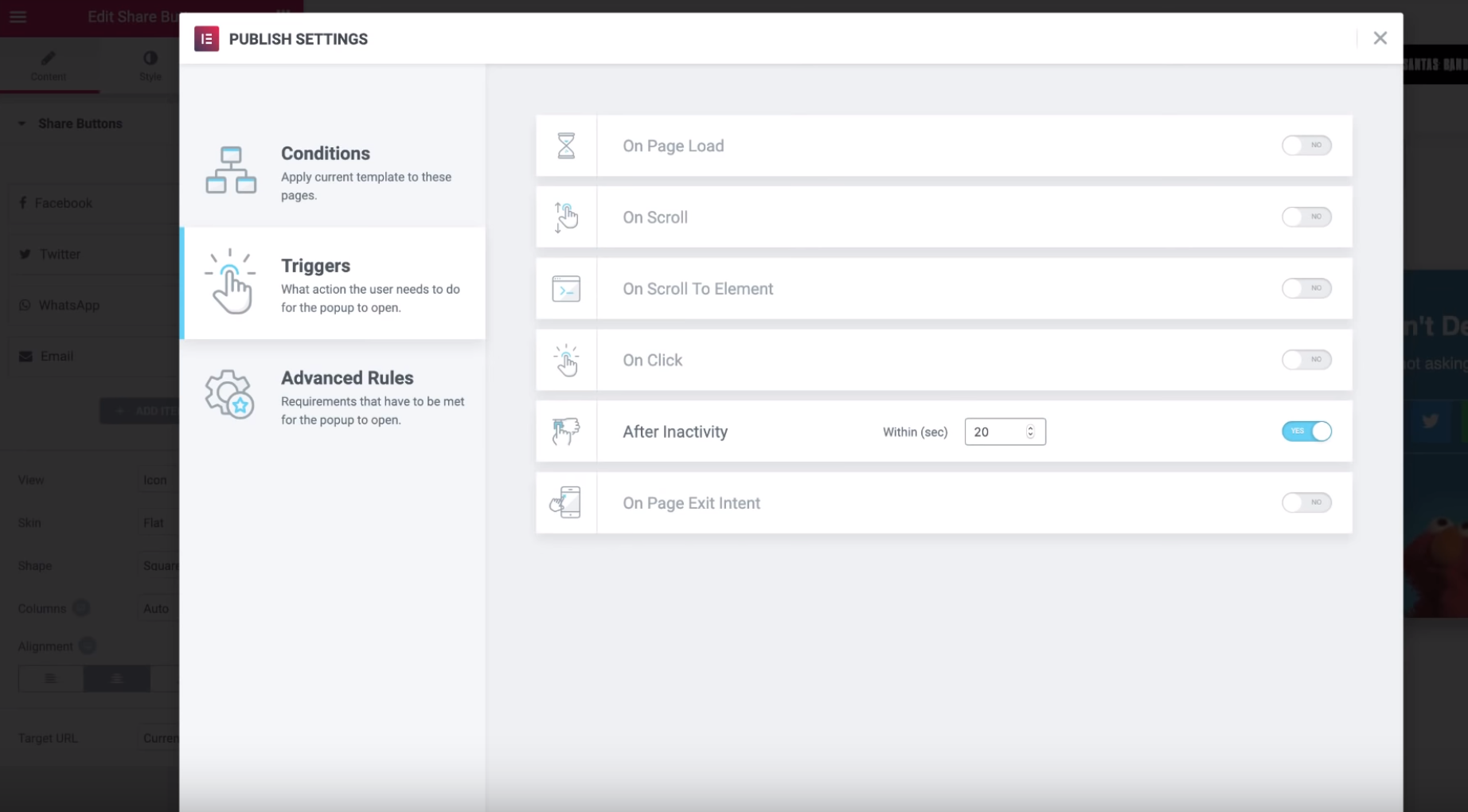Click the On Scroll To Element icon
The width and height of the screenshot is (1468, 812).
point(566,289)
